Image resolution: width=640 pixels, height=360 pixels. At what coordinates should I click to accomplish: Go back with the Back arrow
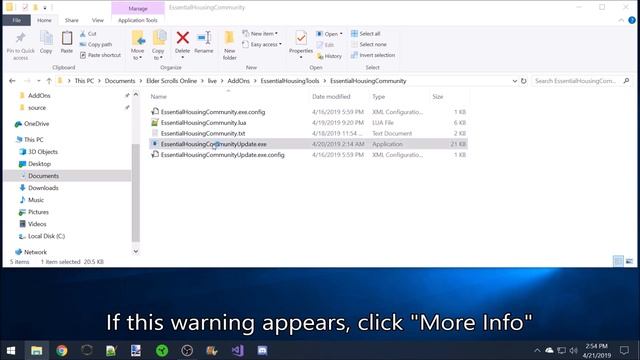12,81
